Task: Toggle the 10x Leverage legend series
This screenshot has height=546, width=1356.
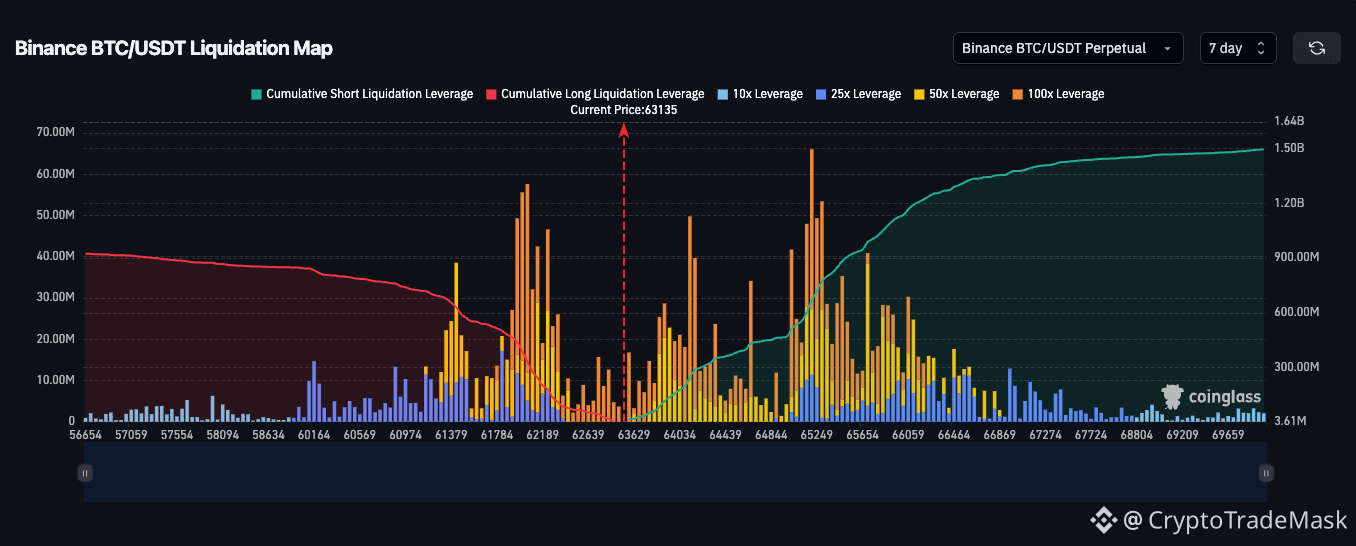Action: (760, 94)
